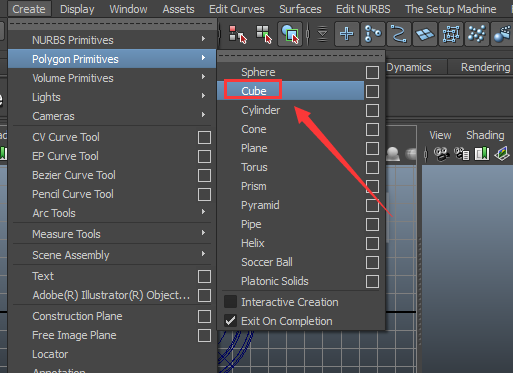Viewport: 513px width, 373px height.
Task: Open The Setup Machine menu
Action: point(451,9)
